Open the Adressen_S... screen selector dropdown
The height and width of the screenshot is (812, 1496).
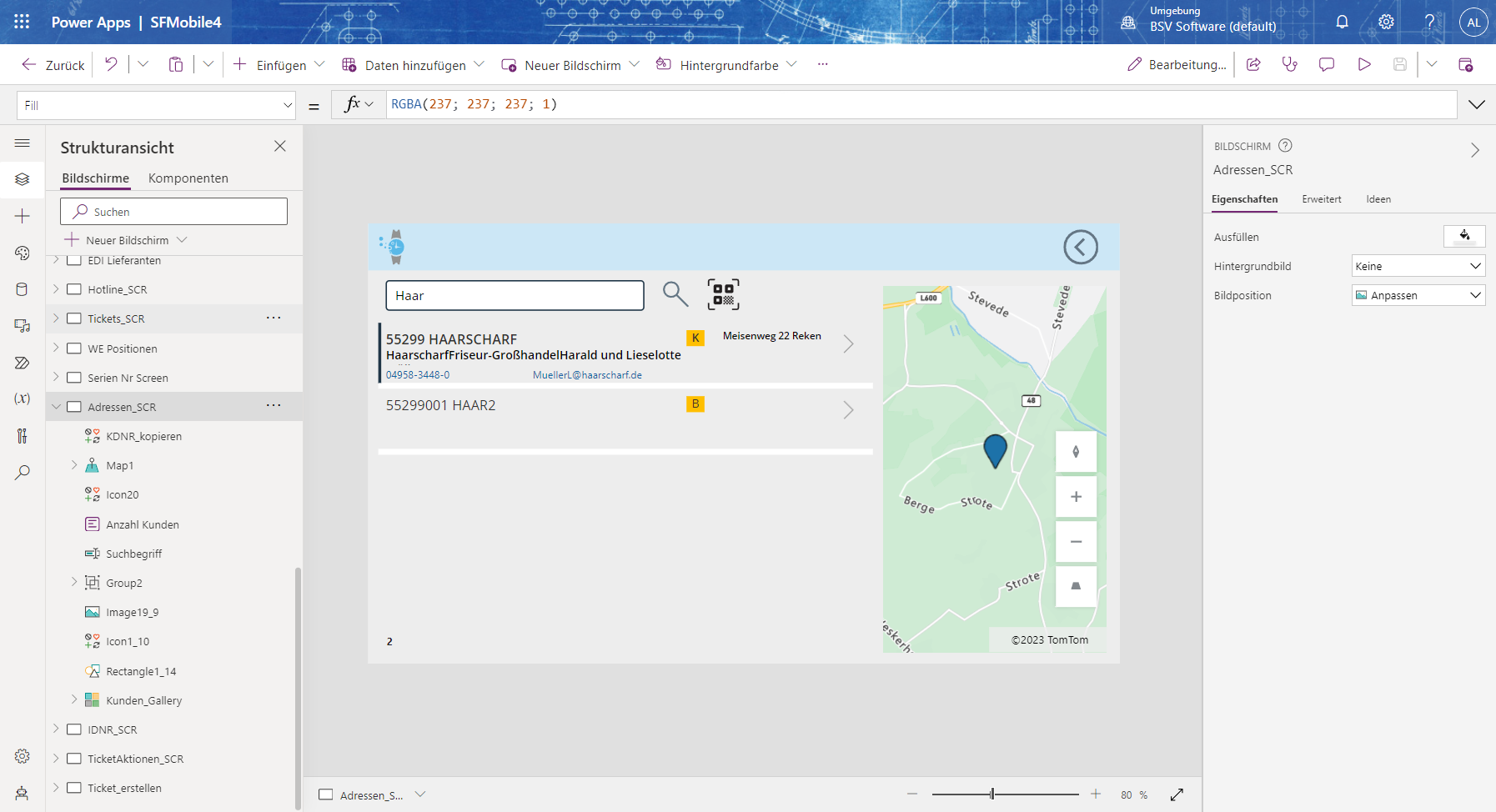coord(420,794)
